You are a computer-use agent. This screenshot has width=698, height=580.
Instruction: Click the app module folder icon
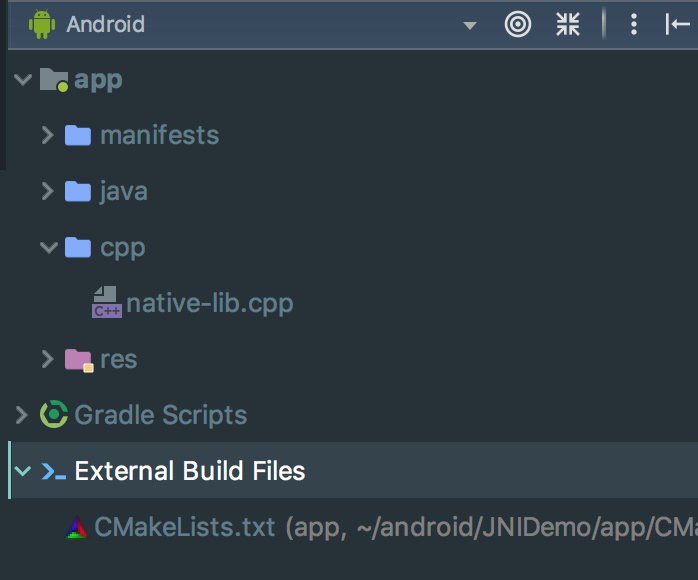(54, 80)
